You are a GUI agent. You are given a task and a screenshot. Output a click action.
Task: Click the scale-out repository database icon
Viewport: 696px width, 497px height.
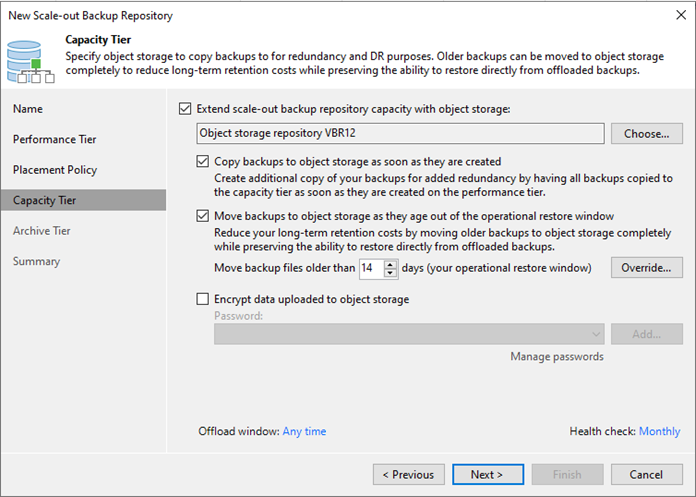30,62
